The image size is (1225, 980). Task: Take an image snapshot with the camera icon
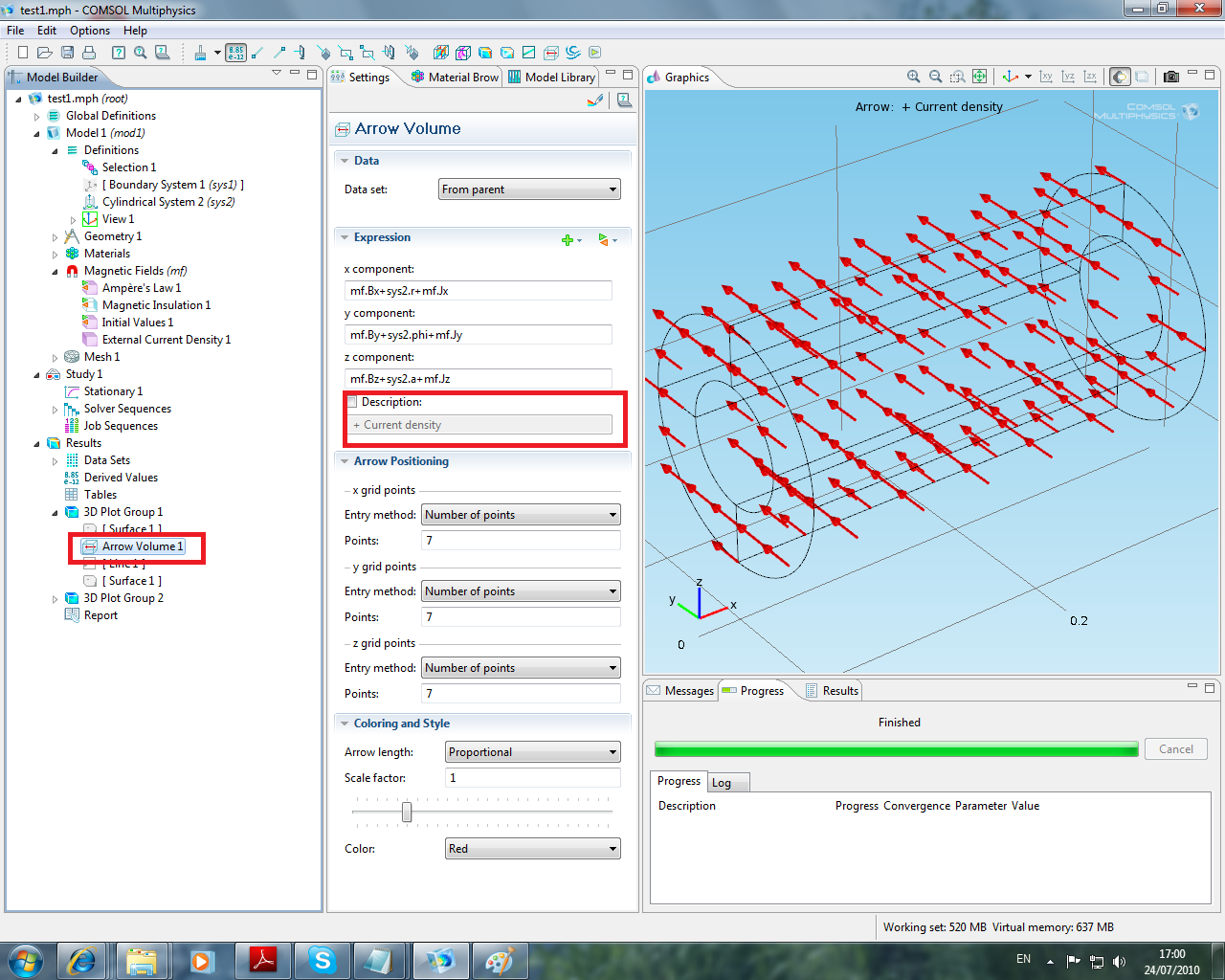click(1171, 77)
